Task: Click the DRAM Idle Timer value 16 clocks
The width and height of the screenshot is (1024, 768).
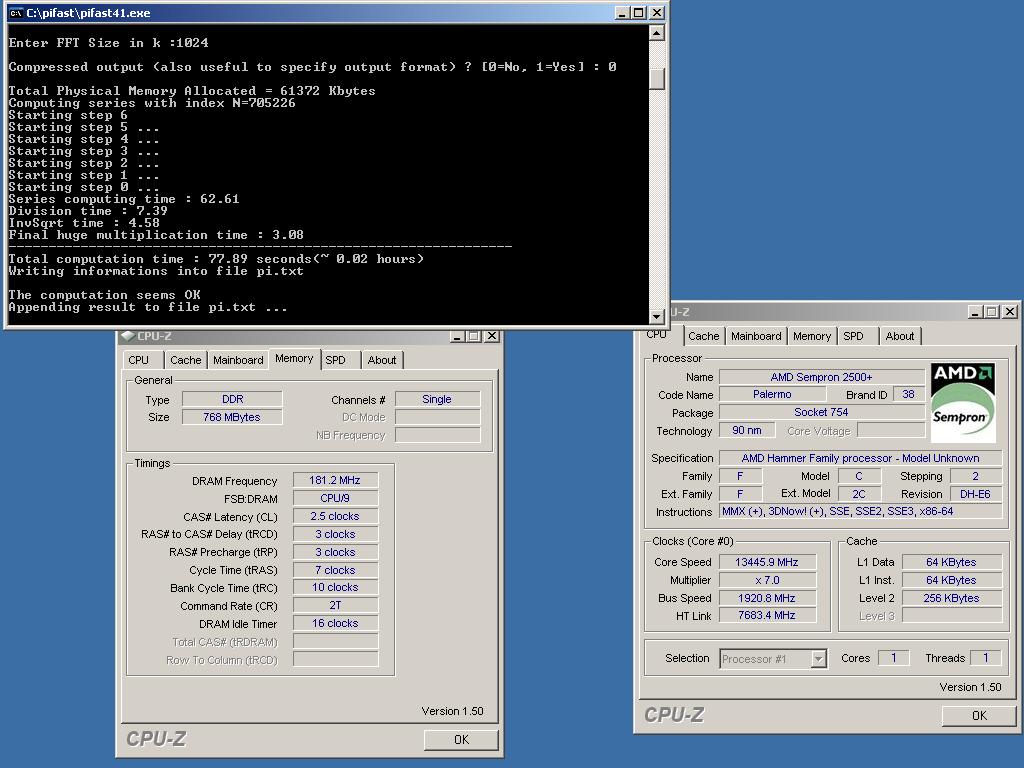Action: pyautogui.click(x=335, y=623)
